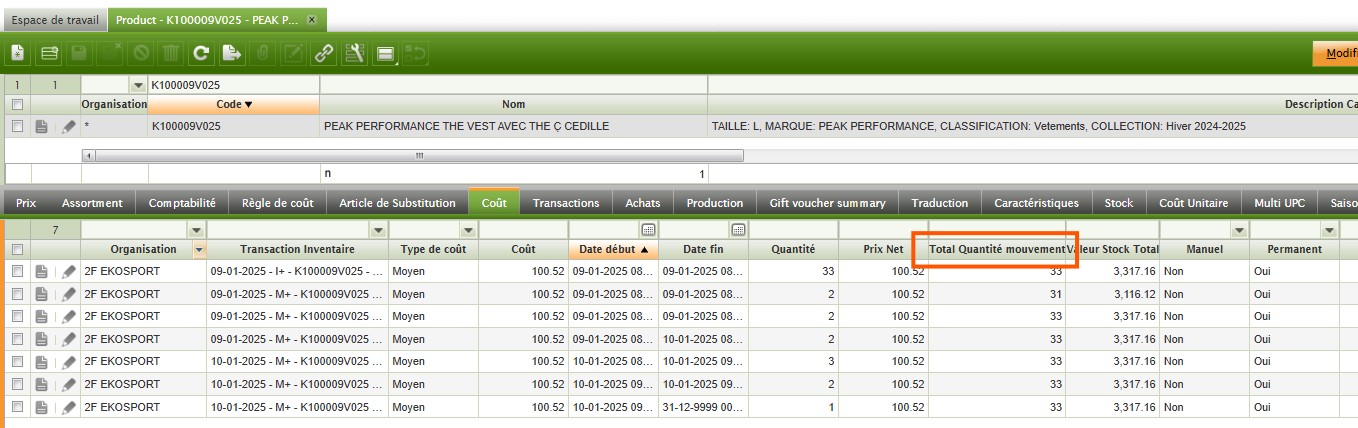Click the Coût column filter field

tap(523, 230)
